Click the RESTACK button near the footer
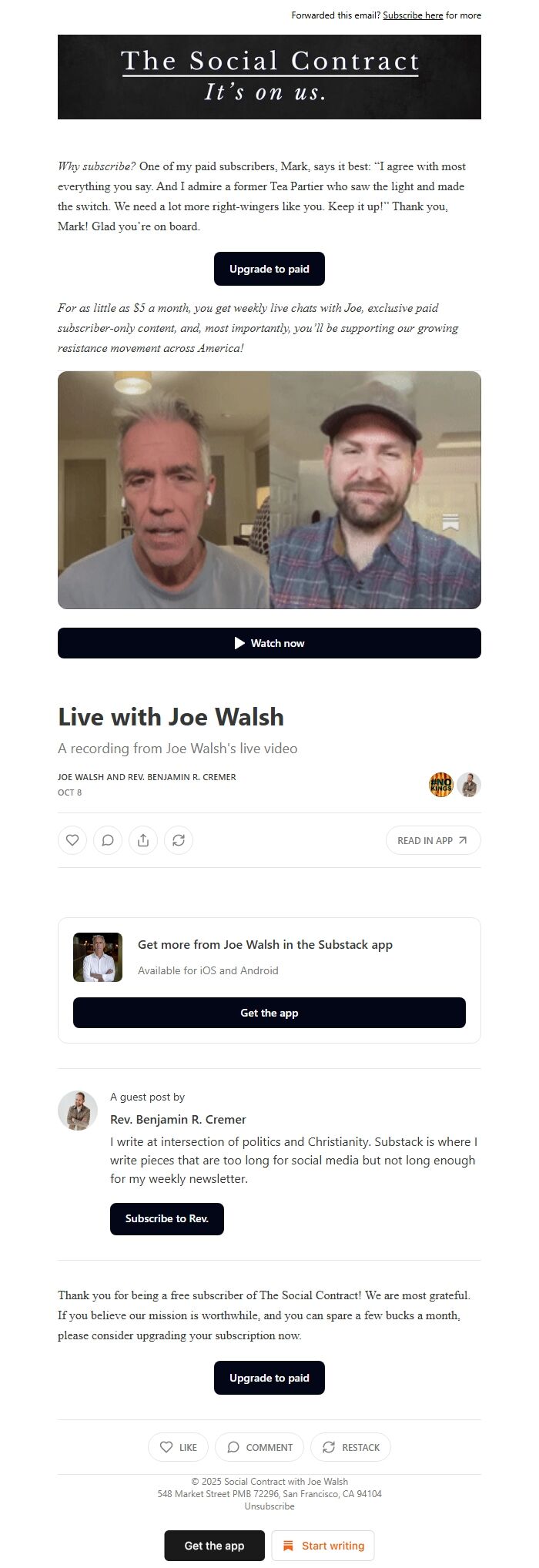Screen dimensions: 539x1568 pyautogui.click(x=350, y=1447)
